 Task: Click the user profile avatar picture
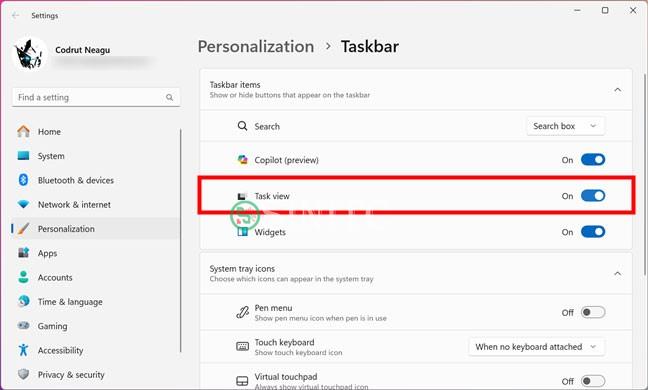[x=29, y=54]
